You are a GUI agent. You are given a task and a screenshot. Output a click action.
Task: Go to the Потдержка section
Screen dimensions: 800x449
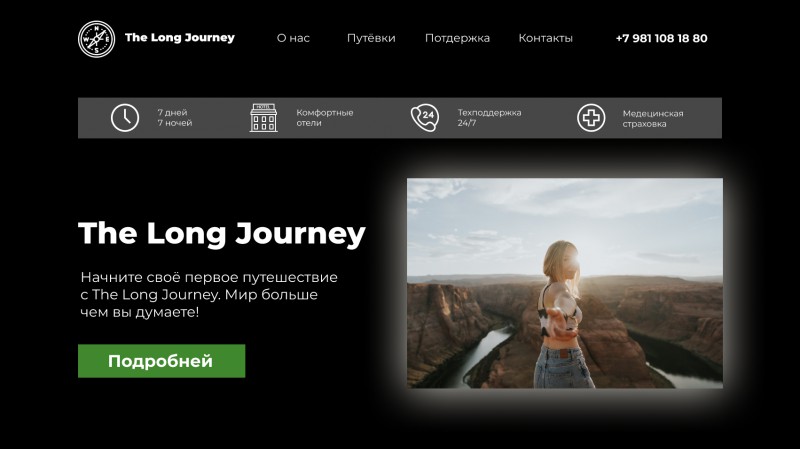point(457,38)
